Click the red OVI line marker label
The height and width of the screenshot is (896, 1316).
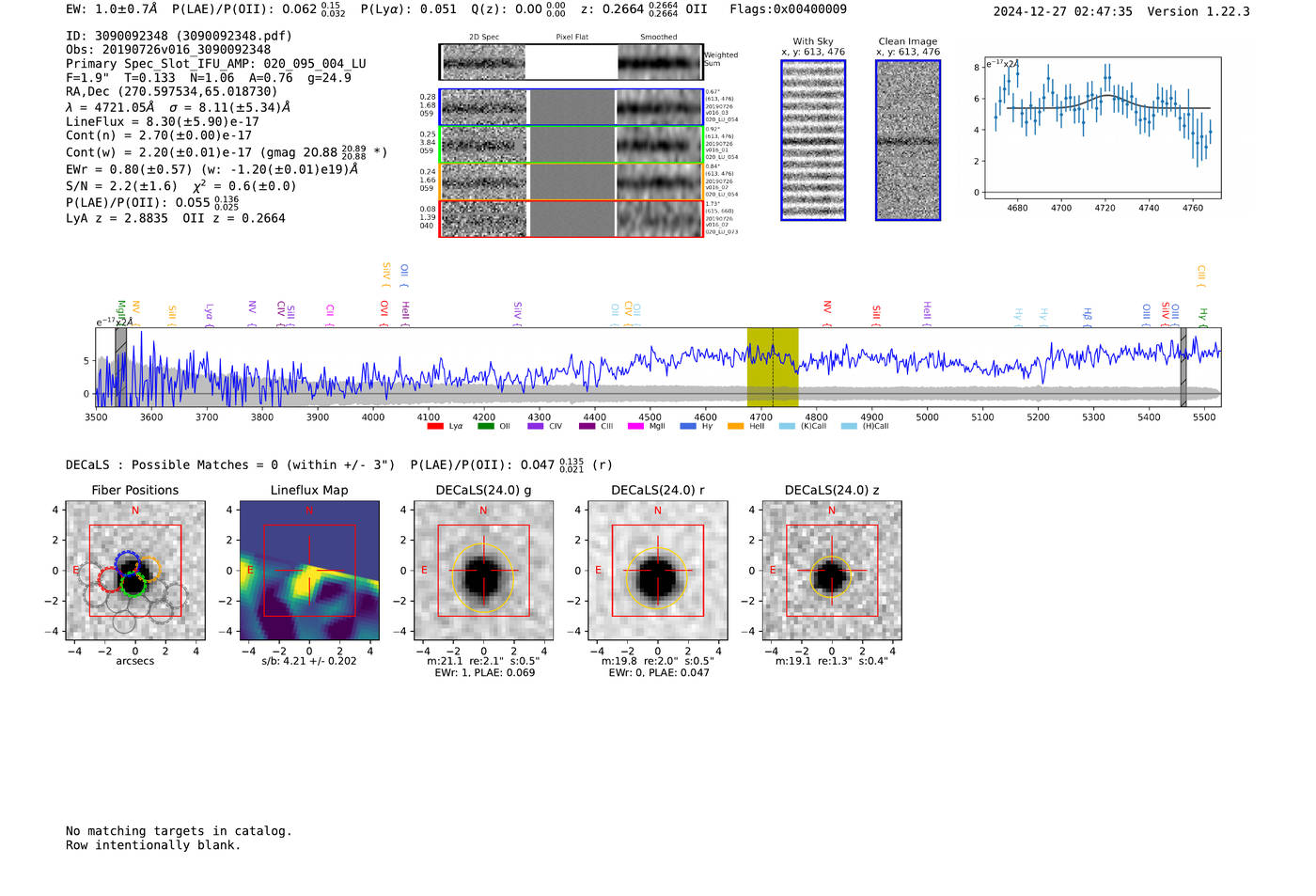pos(384,311)
